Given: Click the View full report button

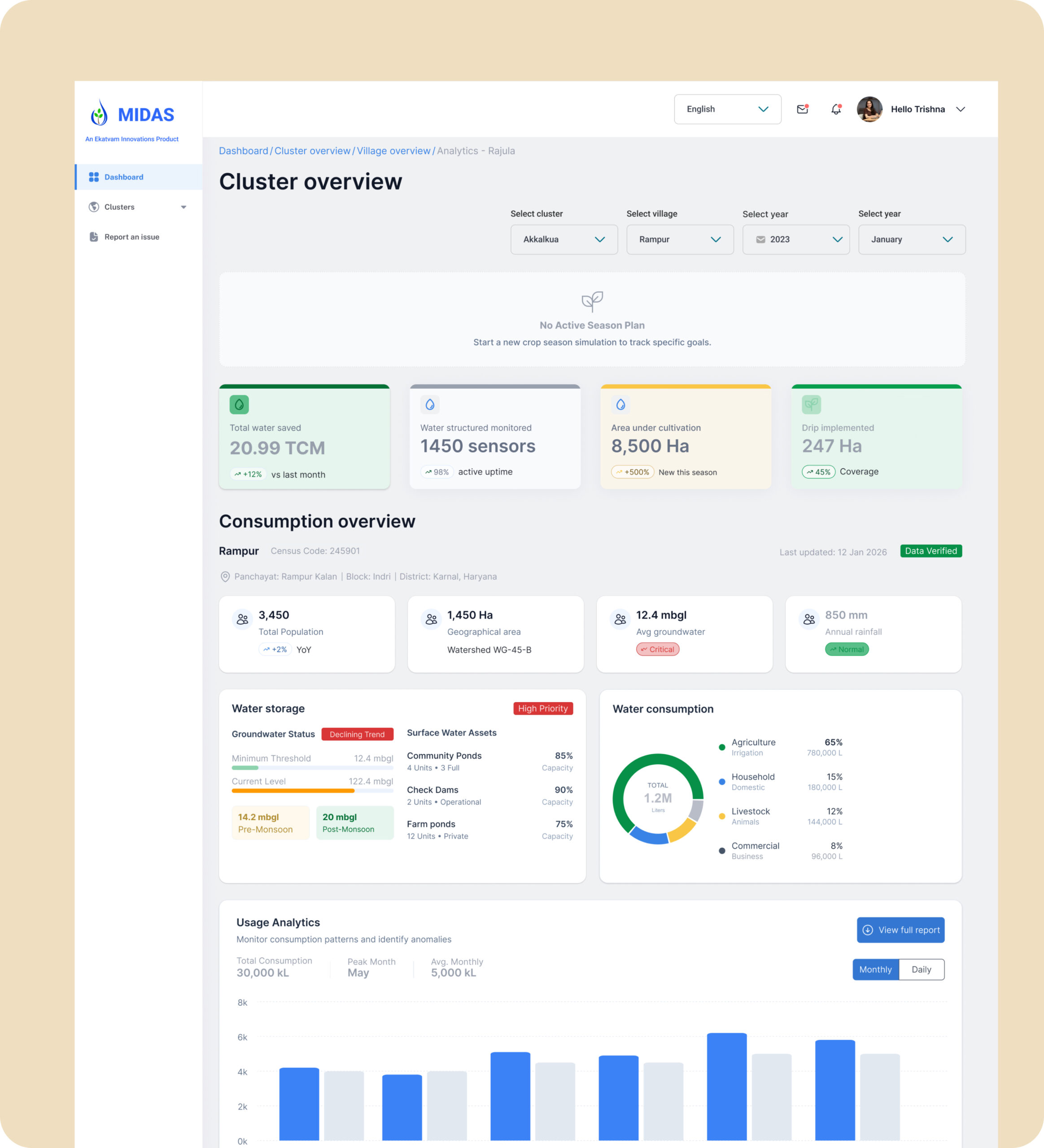Looking at the screenshot, I should tap(900, 930).
